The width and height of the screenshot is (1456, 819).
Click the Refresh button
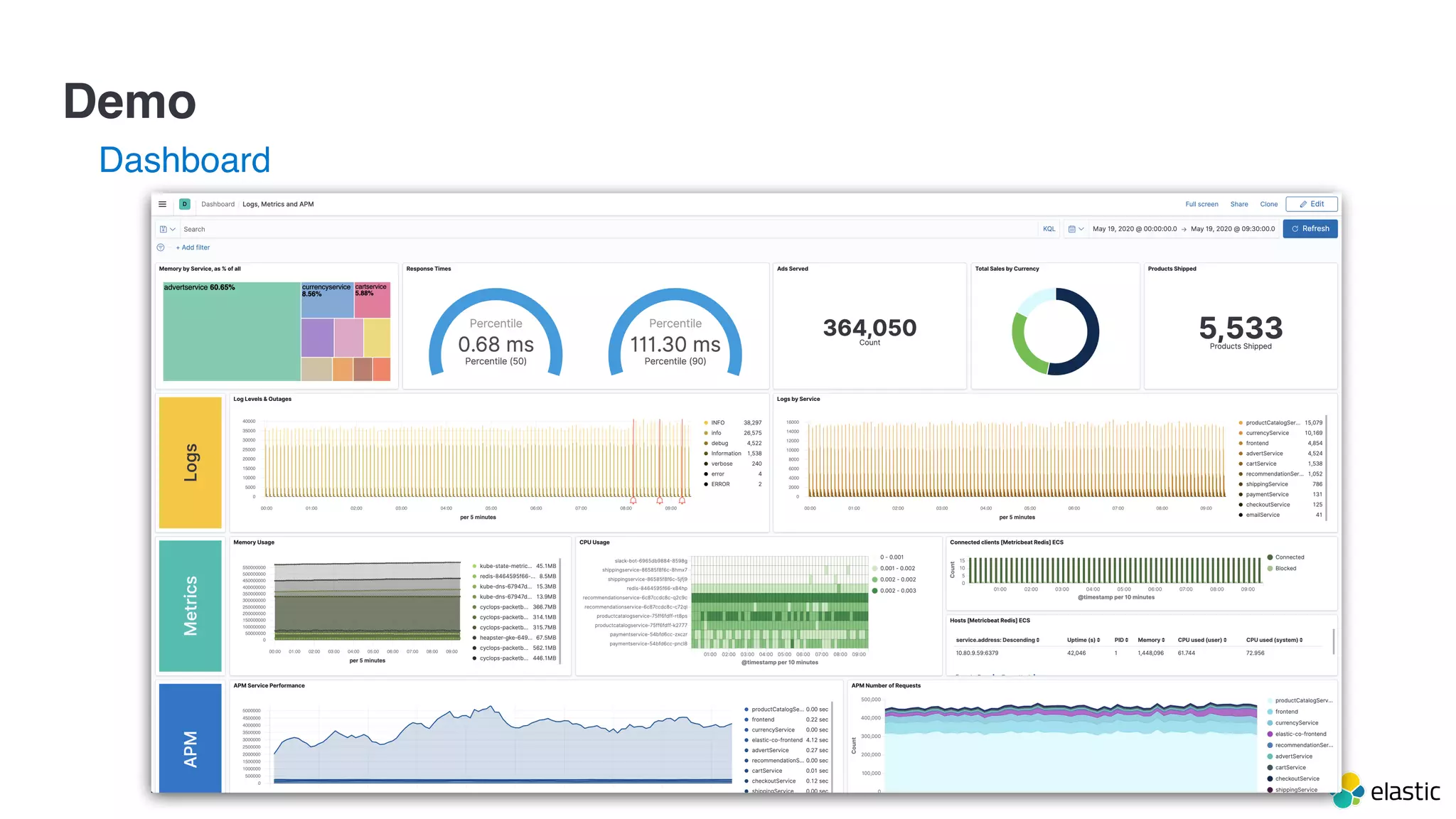pyautogui.click(x=1310, y=229)
